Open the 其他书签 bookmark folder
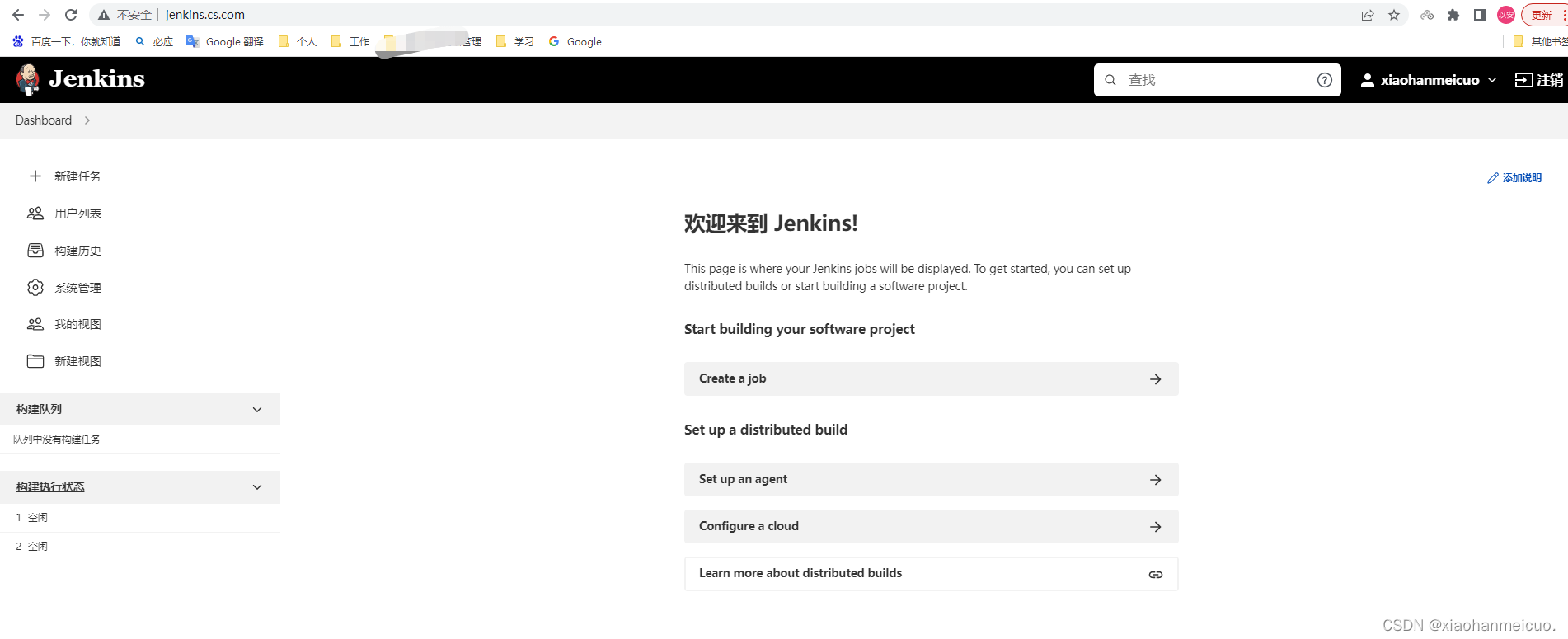Image resolution: width=1568 pixels, height=639 pixels. coord(1541,41)
